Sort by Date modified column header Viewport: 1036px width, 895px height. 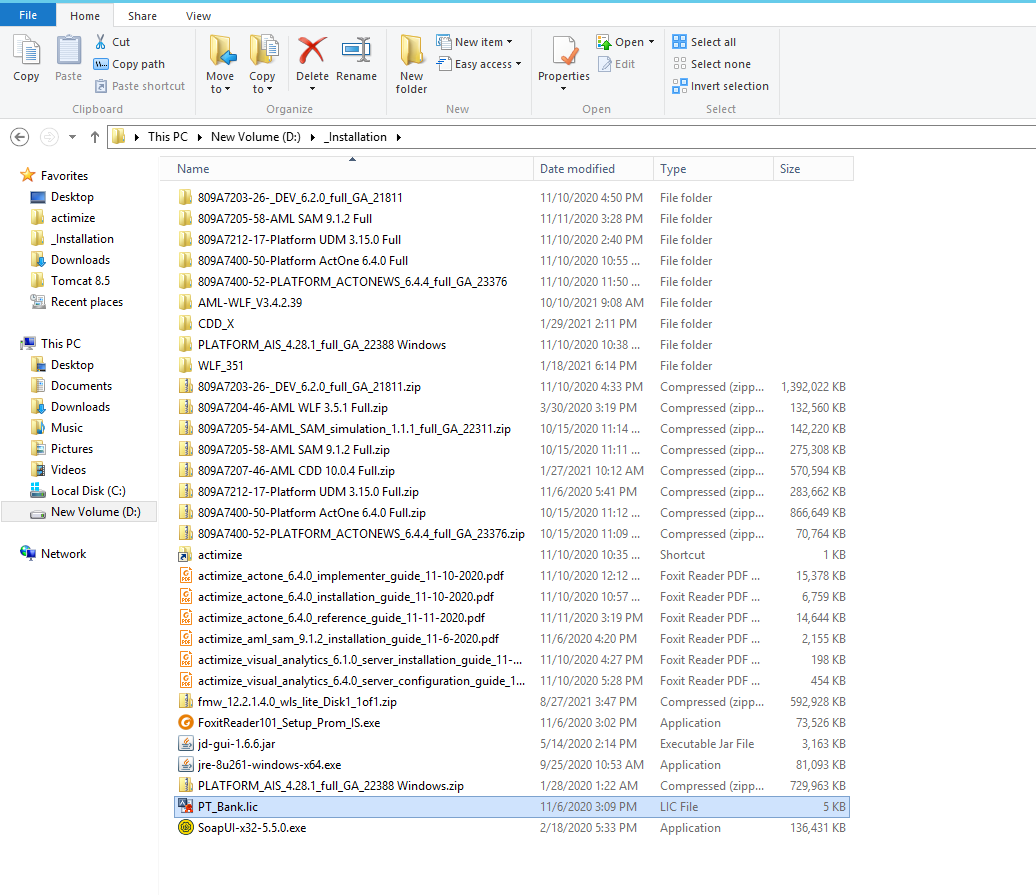[593, 168]
